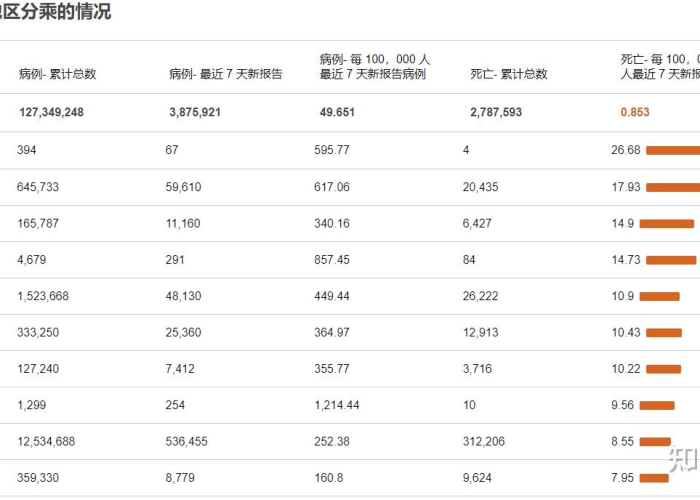Click the orange bar beside 26.68
Image resolution: width=700 pixels, height=500 pixels.
673,150
